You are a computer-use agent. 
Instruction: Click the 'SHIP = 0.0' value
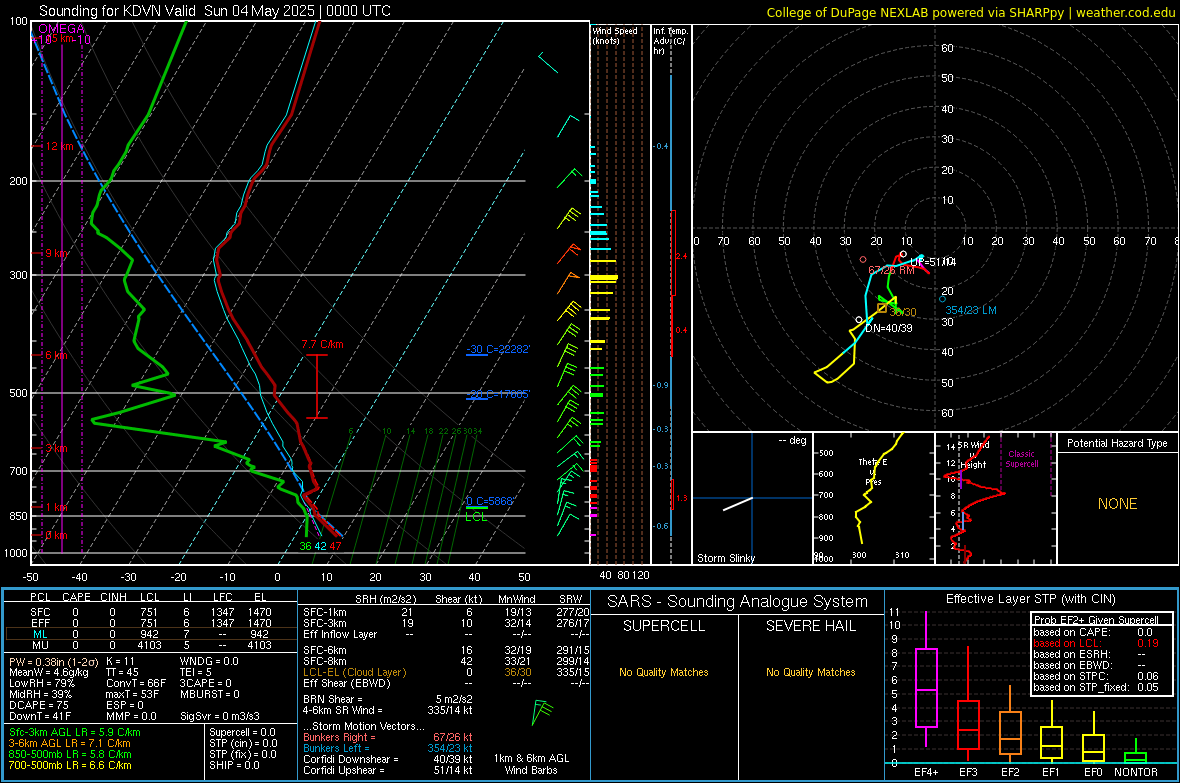click(x=234, y=765)
